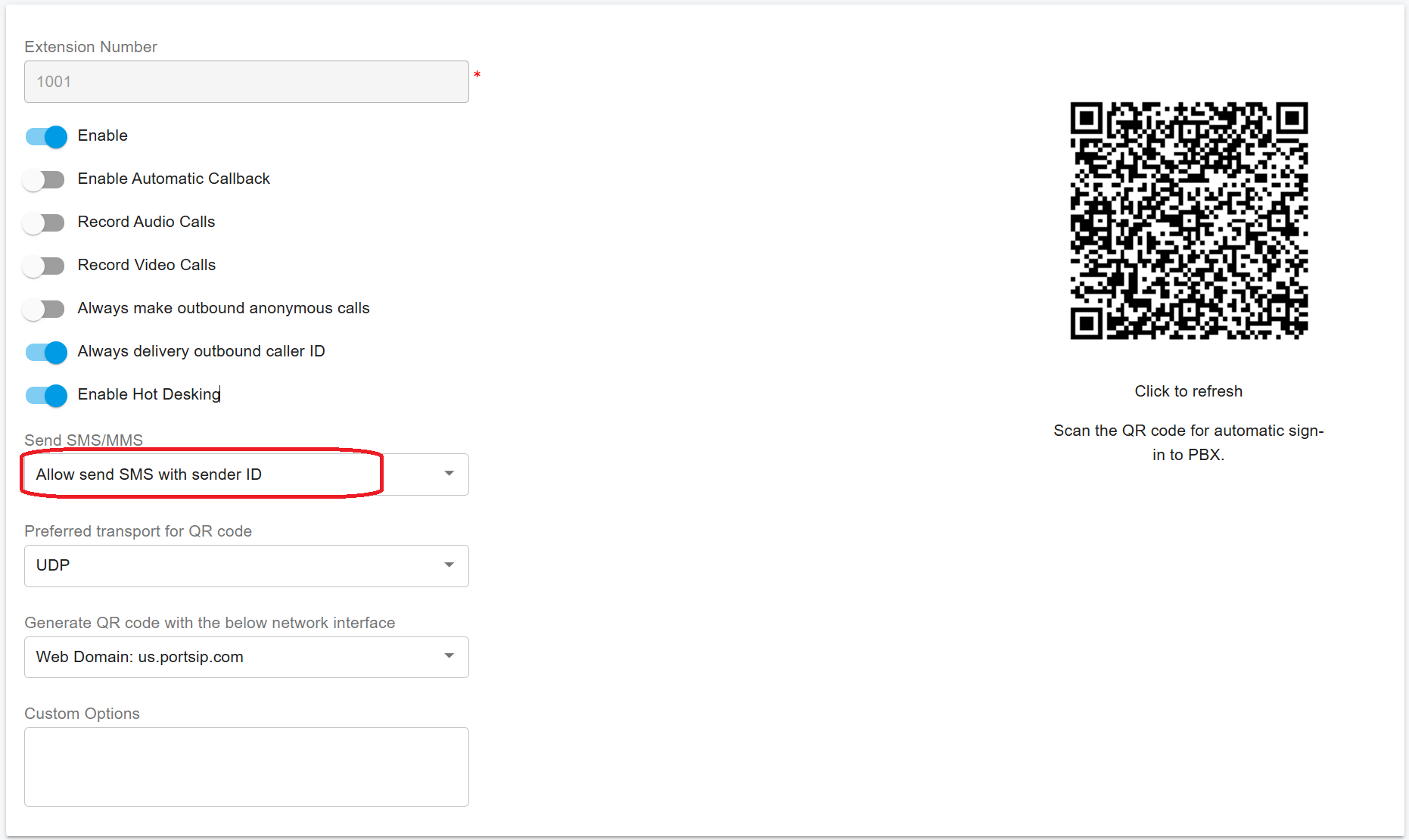Click the Record Audio Calls label
The width and height of the screenshot is (1409, 840).
(x=146, y=222)
